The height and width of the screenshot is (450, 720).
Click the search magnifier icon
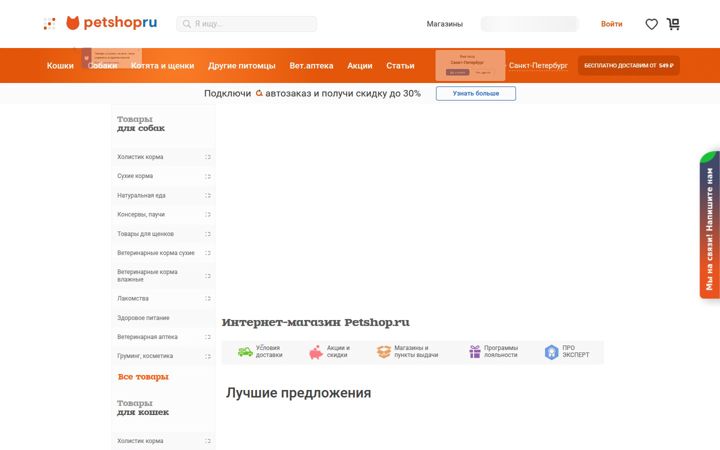[x=186, y=24]
